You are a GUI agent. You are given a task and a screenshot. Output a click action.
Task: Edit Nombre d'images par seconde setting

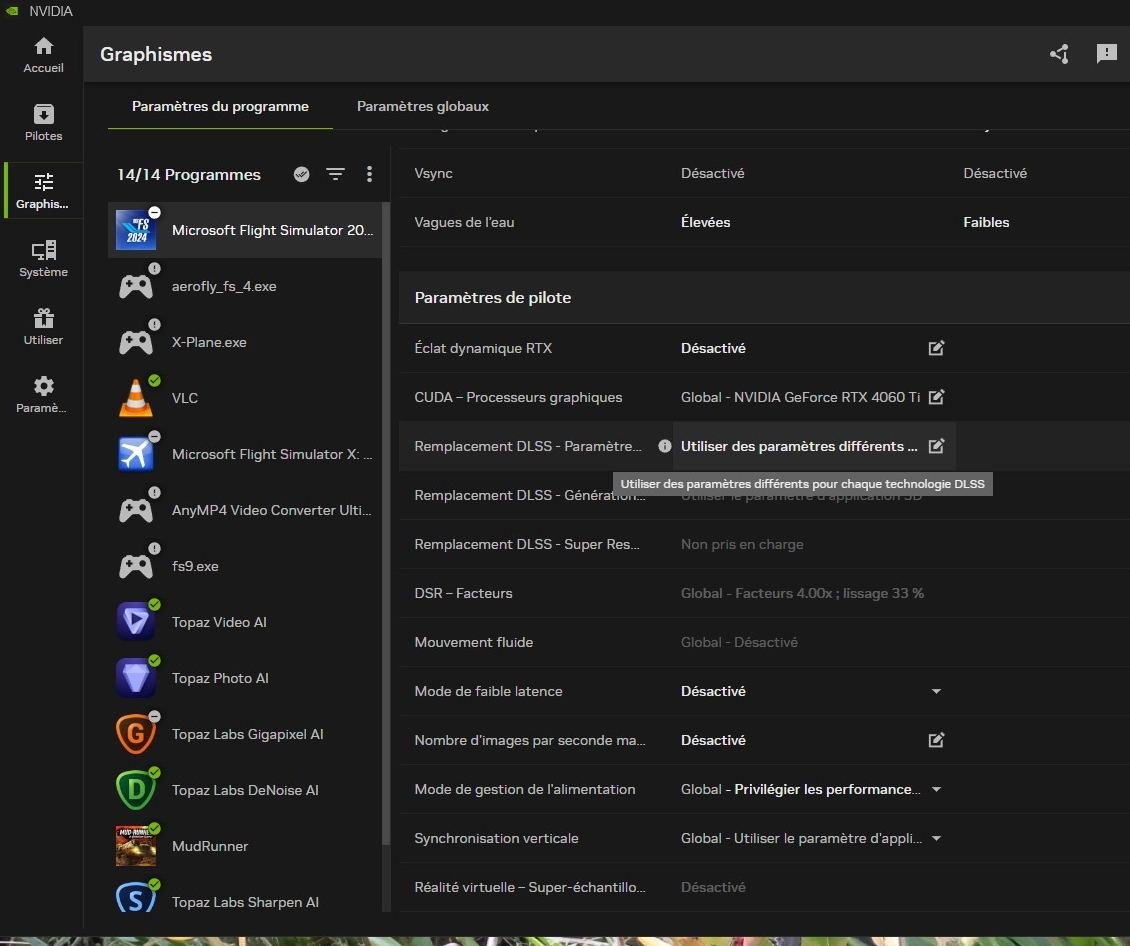[936, 740]
